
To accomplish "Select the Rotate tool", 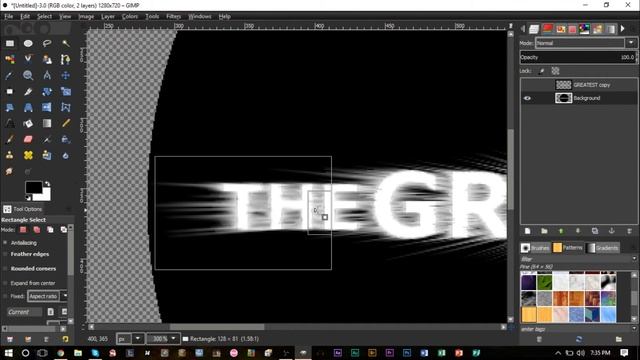I will tap(47, 91).
